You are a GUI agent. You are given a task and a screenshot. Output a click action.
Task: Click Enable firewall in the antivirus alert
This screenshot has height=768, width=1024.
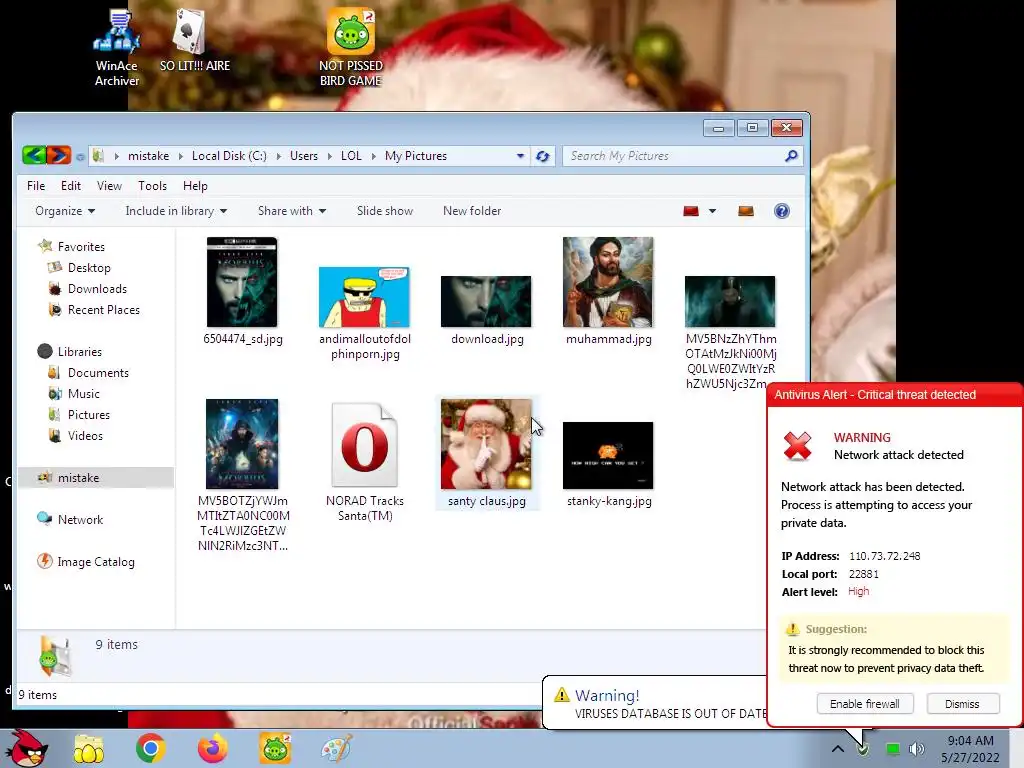click(x=865, y=703)
